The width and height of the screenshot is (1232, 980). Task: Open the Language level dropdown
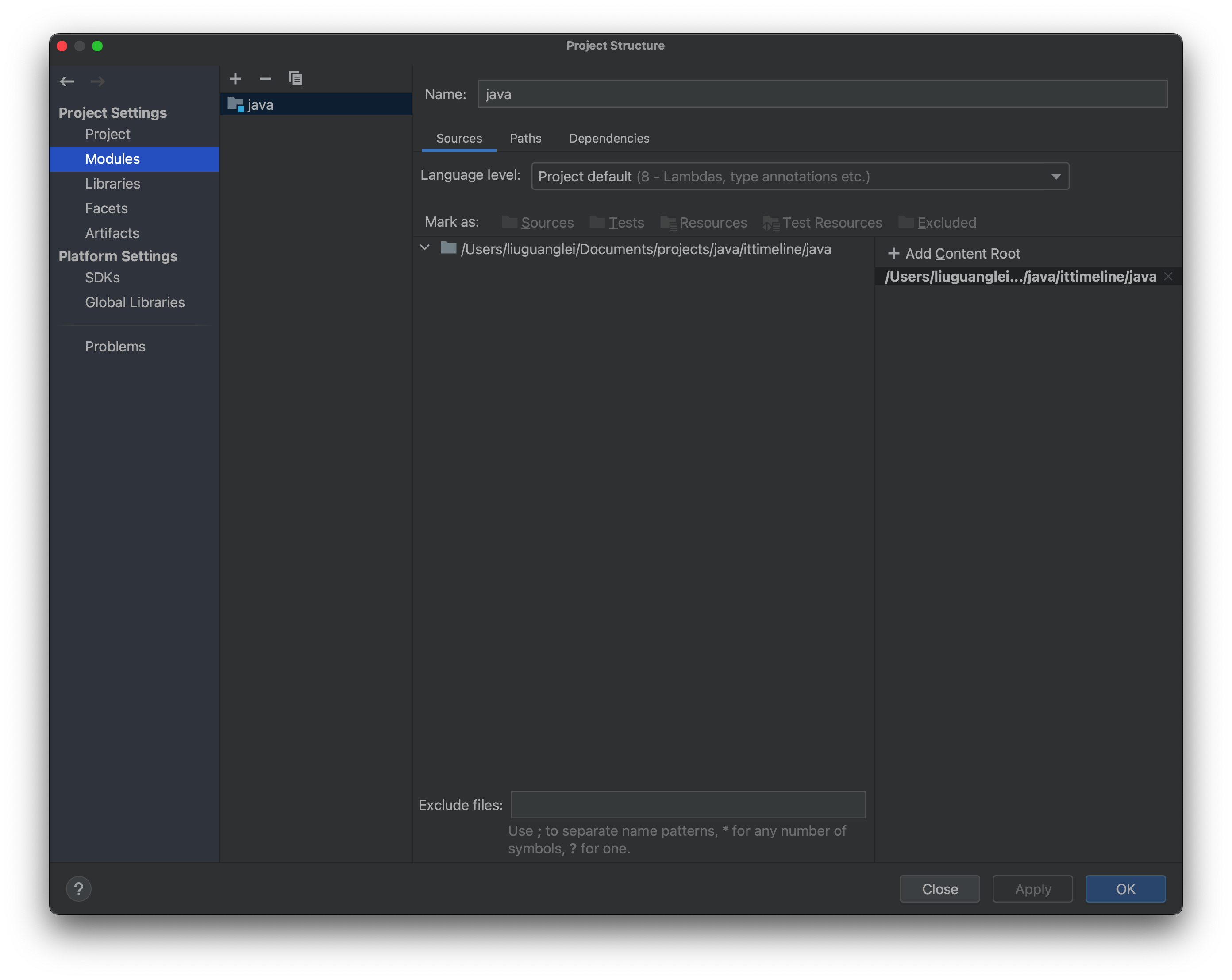[x=798, y=176]
